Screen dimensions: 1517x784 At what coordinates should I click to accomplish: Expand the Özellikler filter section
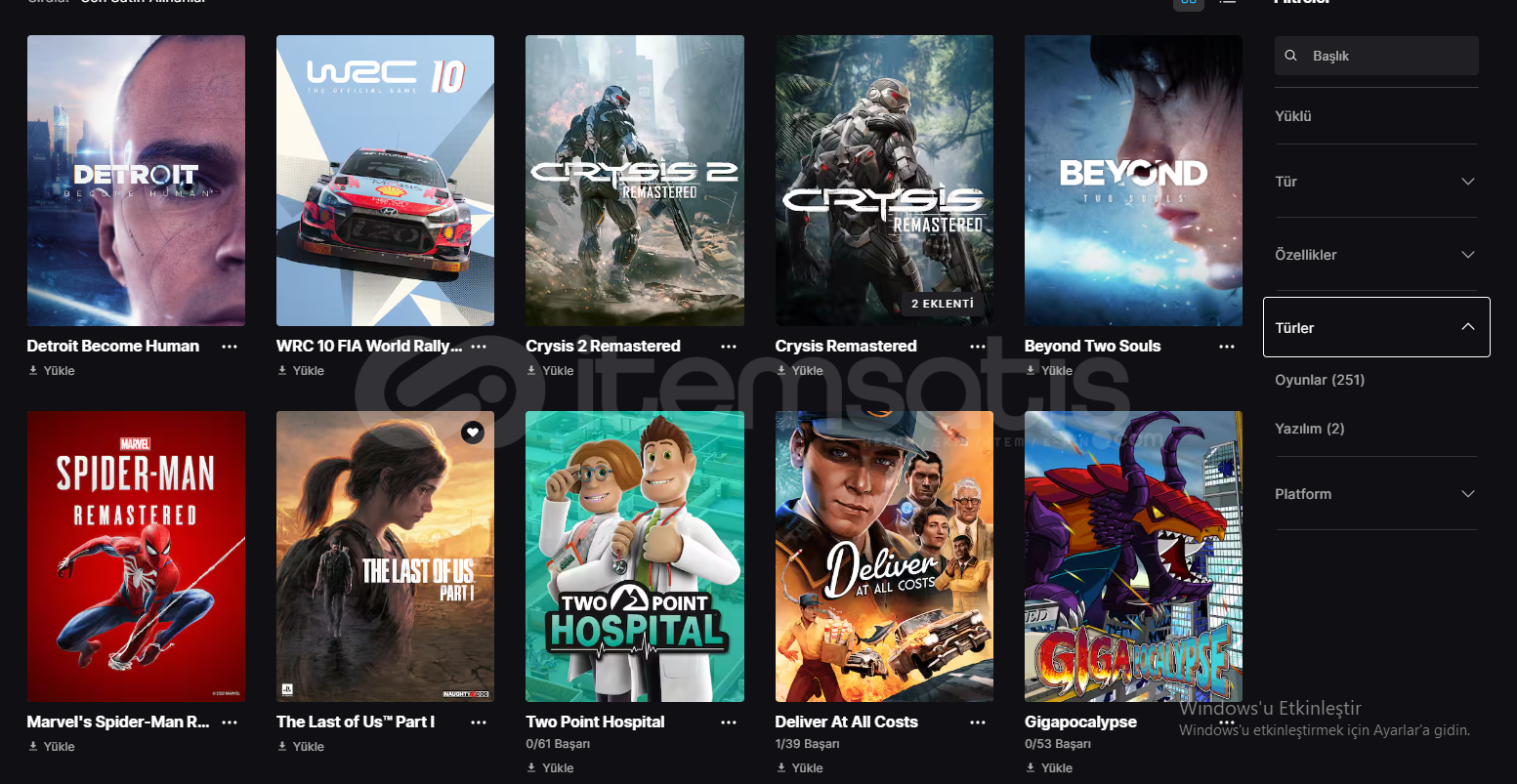point(1376,255)
